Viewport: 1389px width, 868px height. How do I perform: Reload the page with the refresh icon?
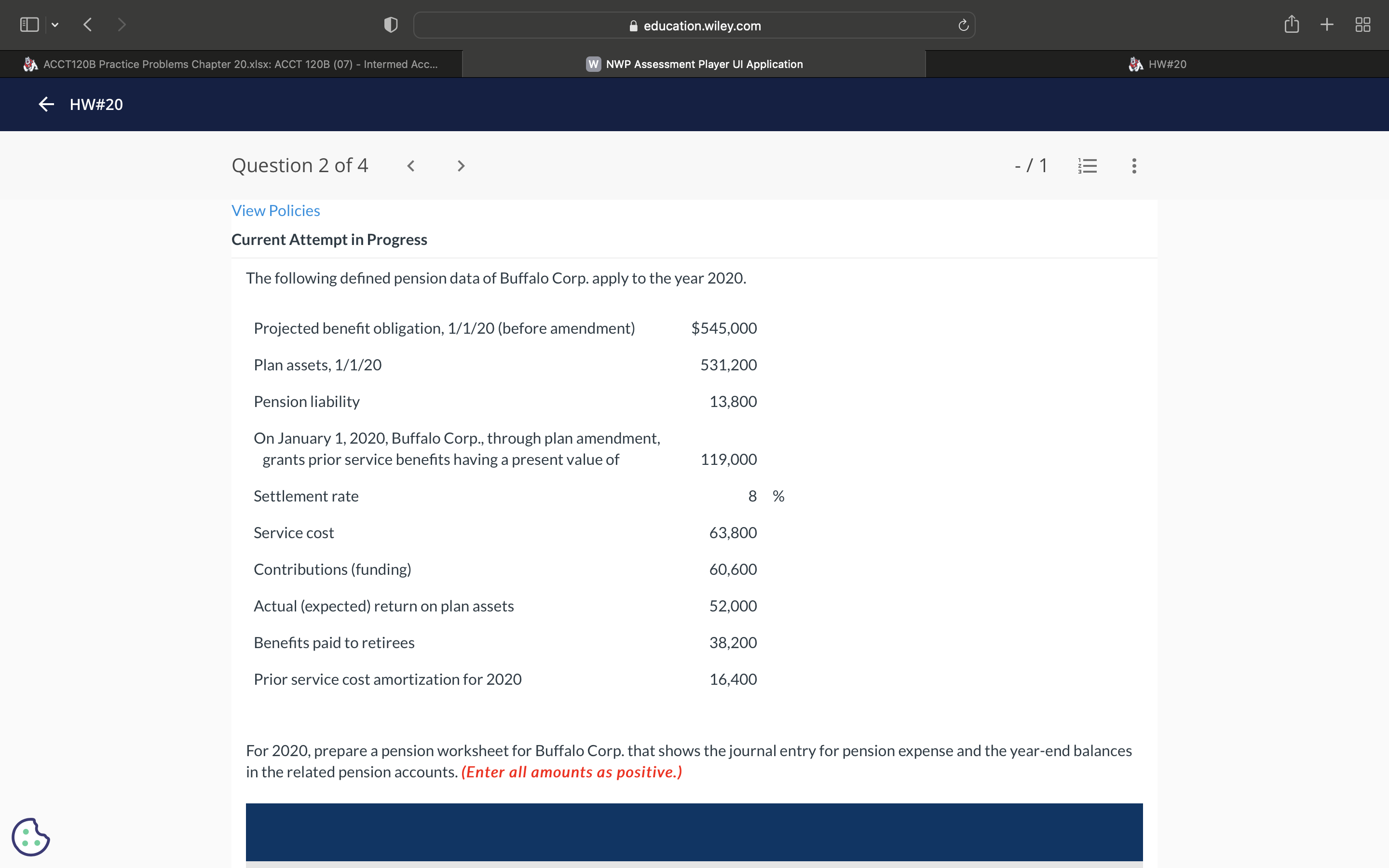[963, 25]
